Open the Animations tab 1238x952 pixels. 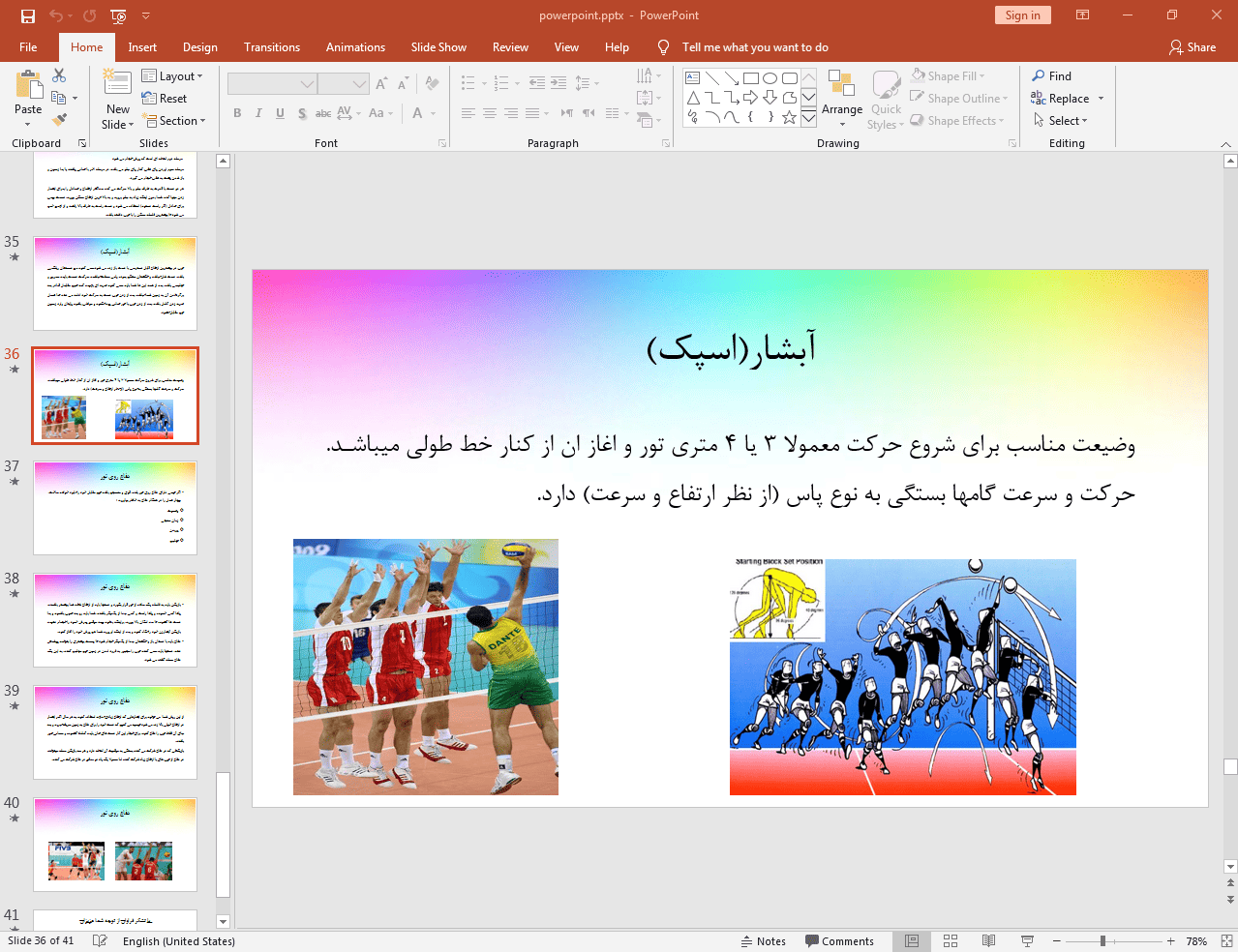click(355, 46)
